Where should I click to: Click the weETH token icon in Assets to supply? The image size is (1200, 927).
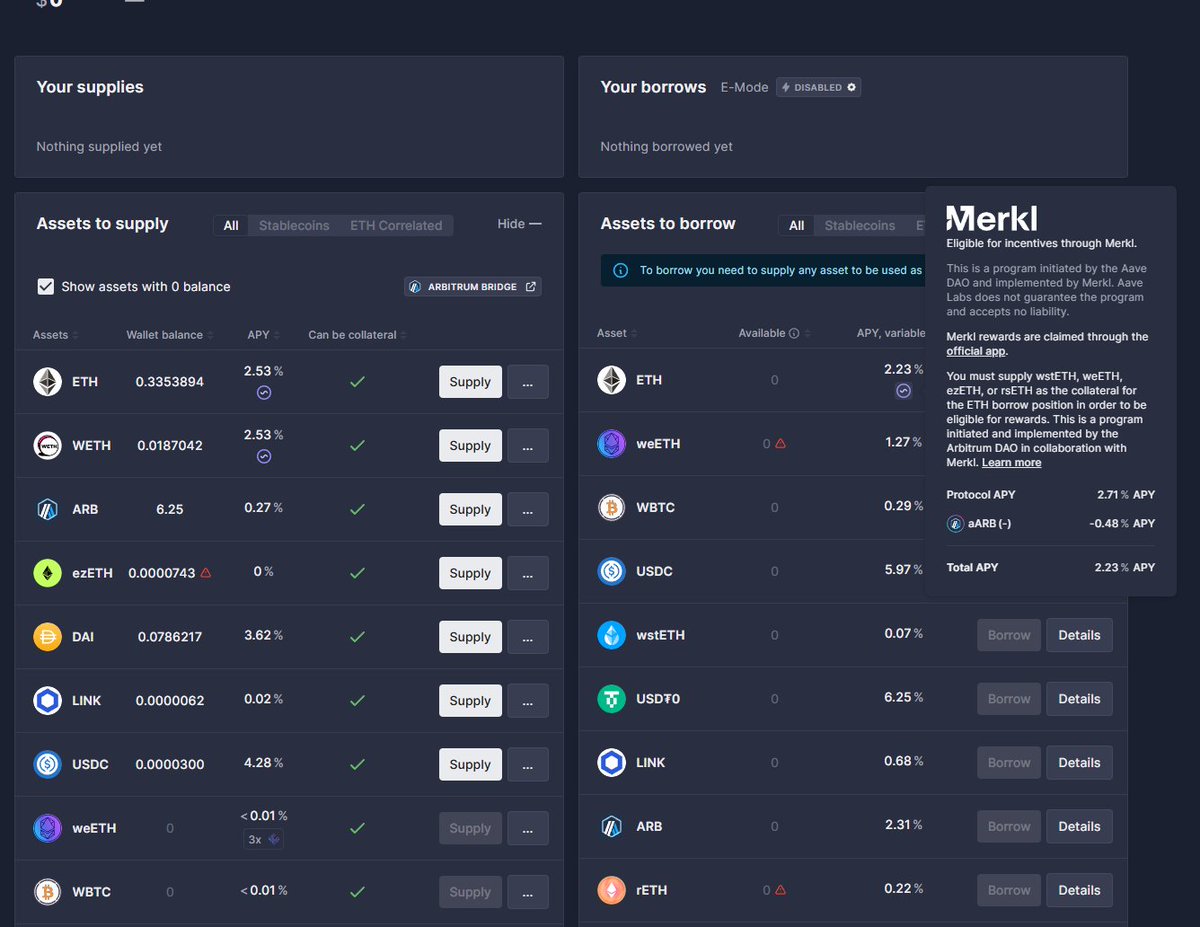(48, 828)
